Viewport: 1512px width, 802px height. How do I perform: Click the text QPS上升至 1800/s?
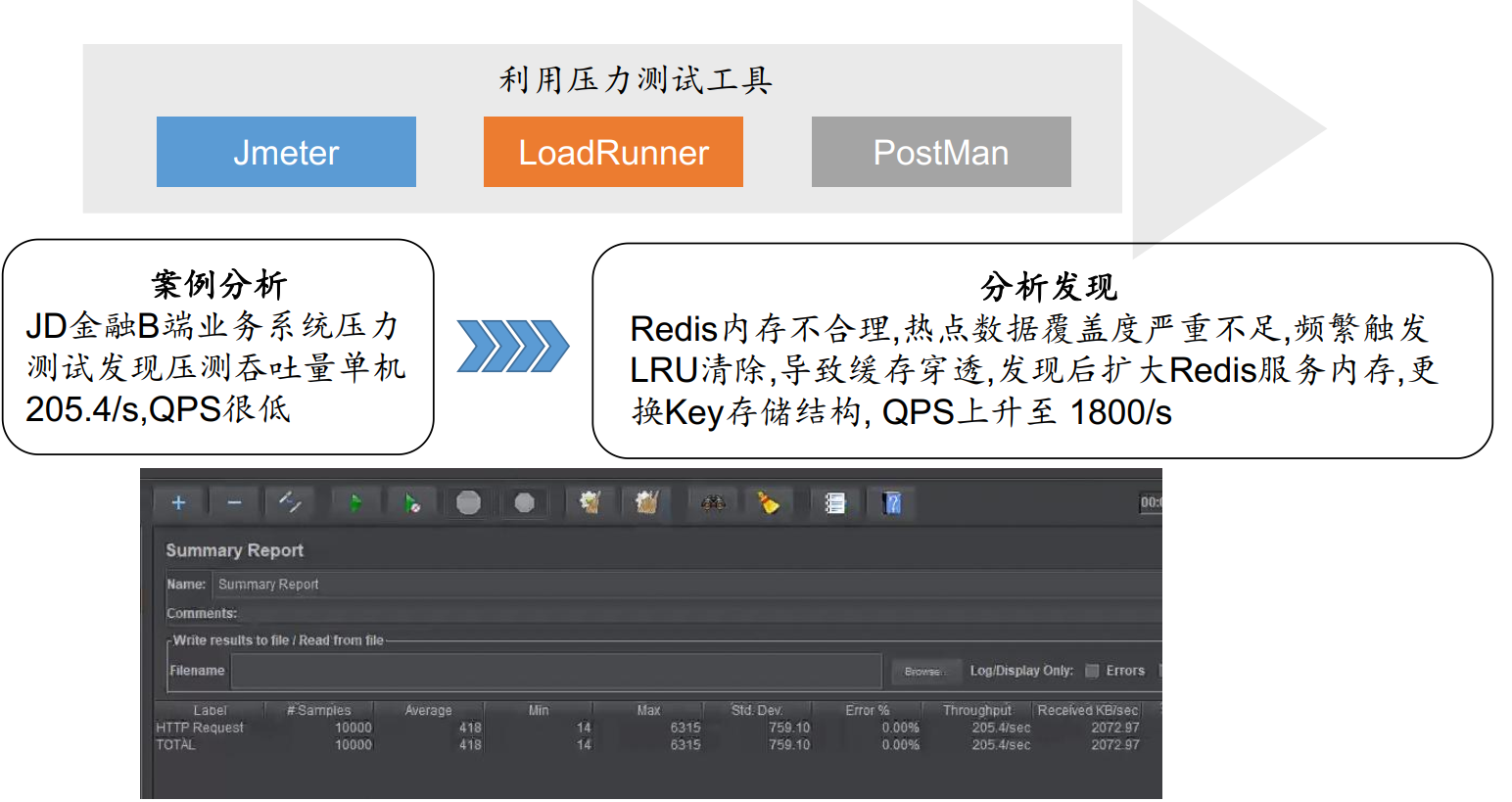[x=1026, y=412]
